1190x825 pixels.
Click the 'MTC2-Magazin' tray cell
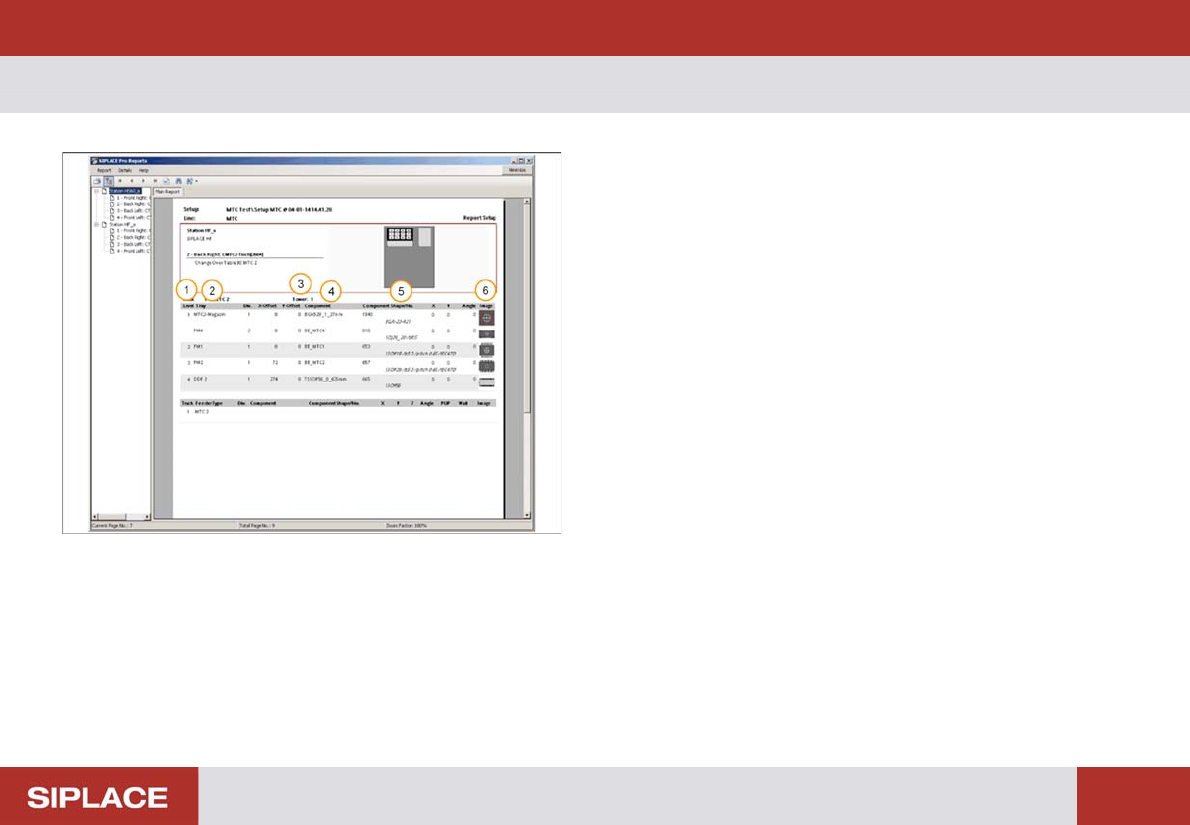pos(210,314)
